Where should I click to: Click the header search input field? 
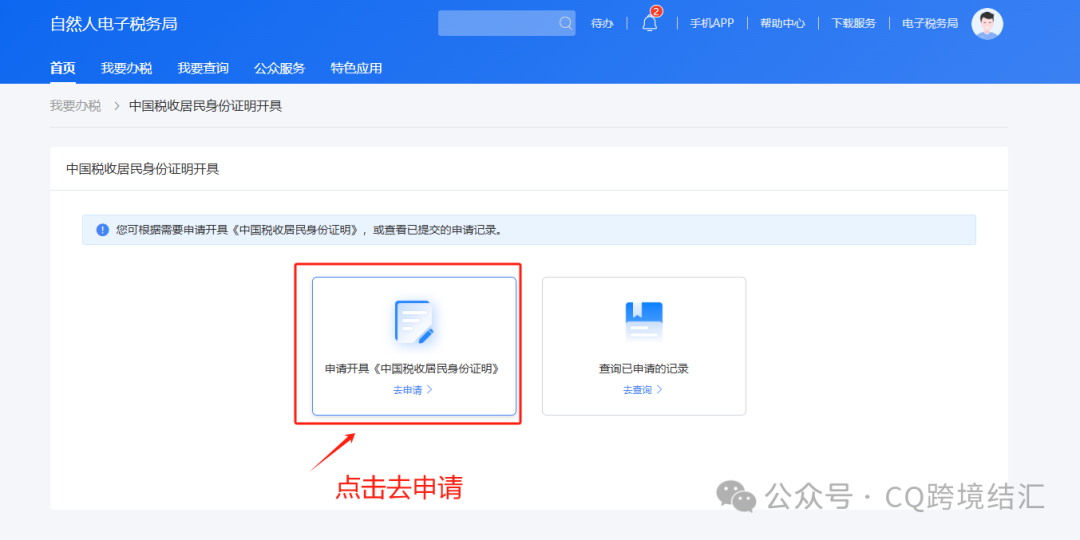click(506, 23)
